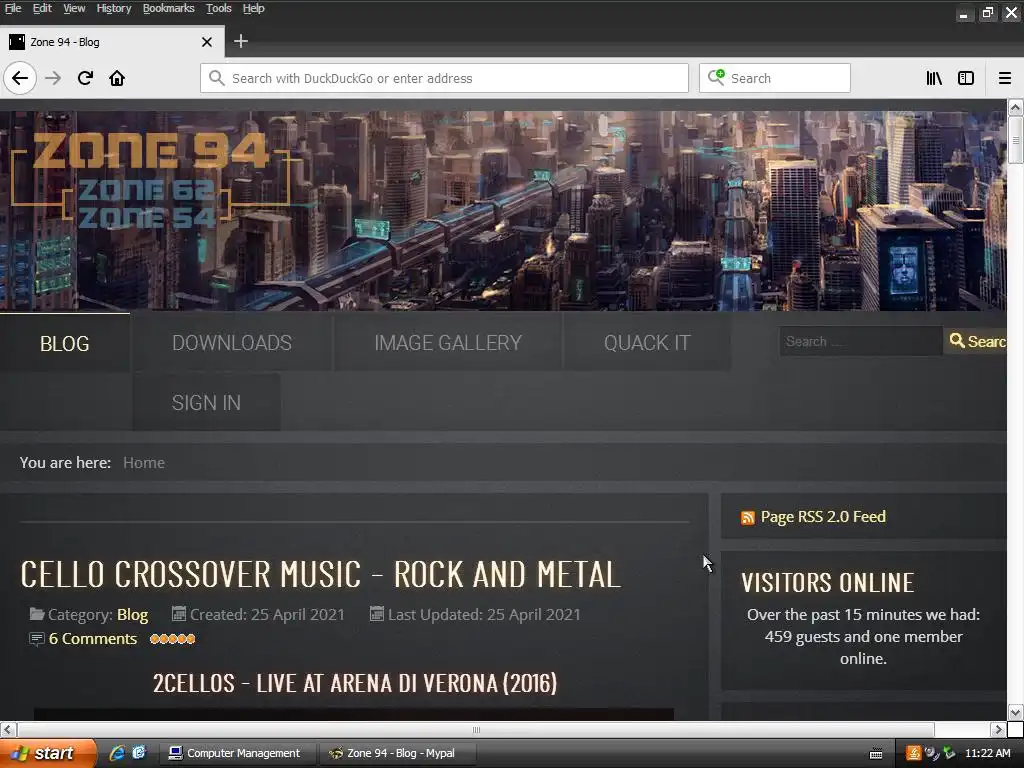Click the keyboard icon in the taskbar

(x=876, y=754)
